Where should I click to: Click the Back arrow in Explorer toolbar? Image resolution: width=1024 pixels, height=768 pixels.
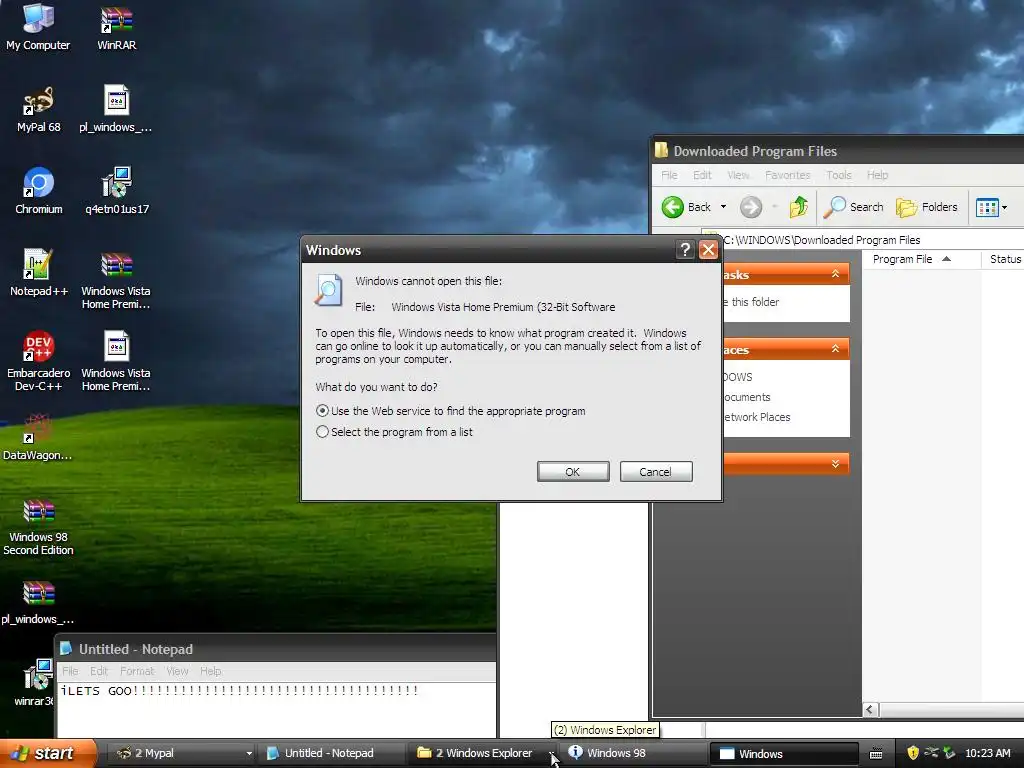coord(686,207)
